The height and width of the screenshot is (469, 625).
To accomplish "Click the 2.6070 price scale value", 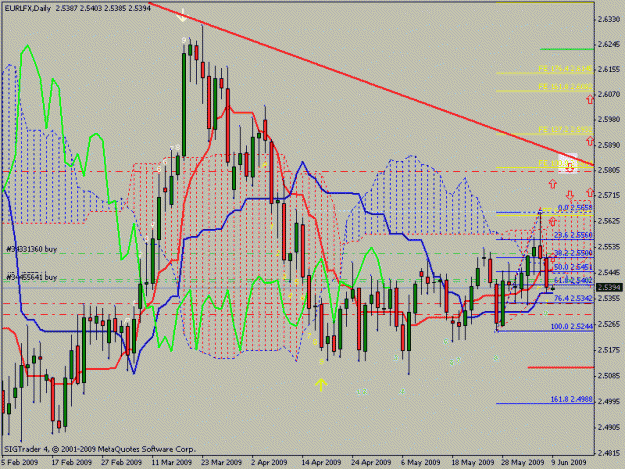I will [x=610, y=94].
